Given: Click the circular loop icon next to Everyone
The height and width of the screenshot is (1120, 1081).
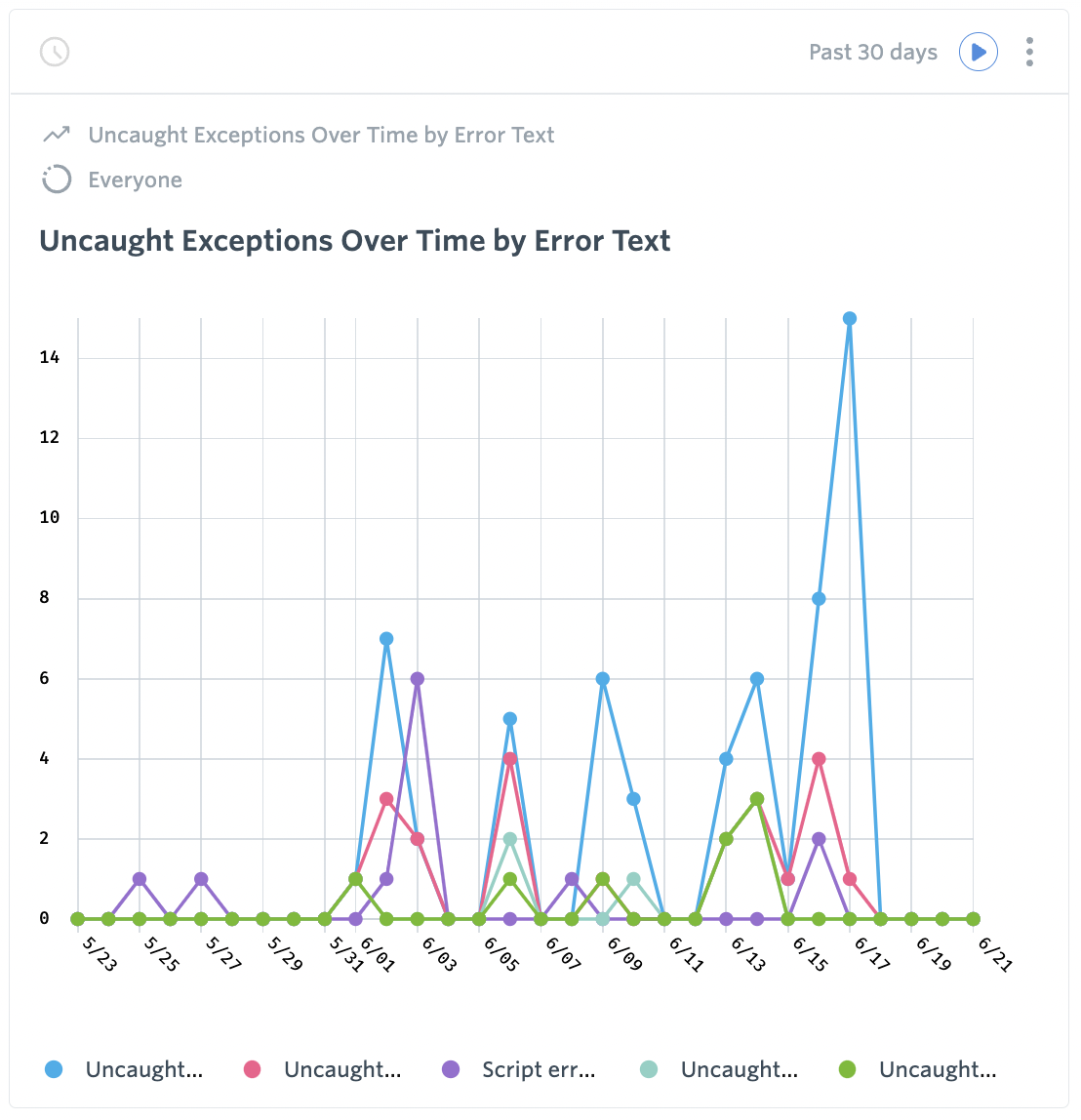Looking at the screenshot, I should coord(57,180).
